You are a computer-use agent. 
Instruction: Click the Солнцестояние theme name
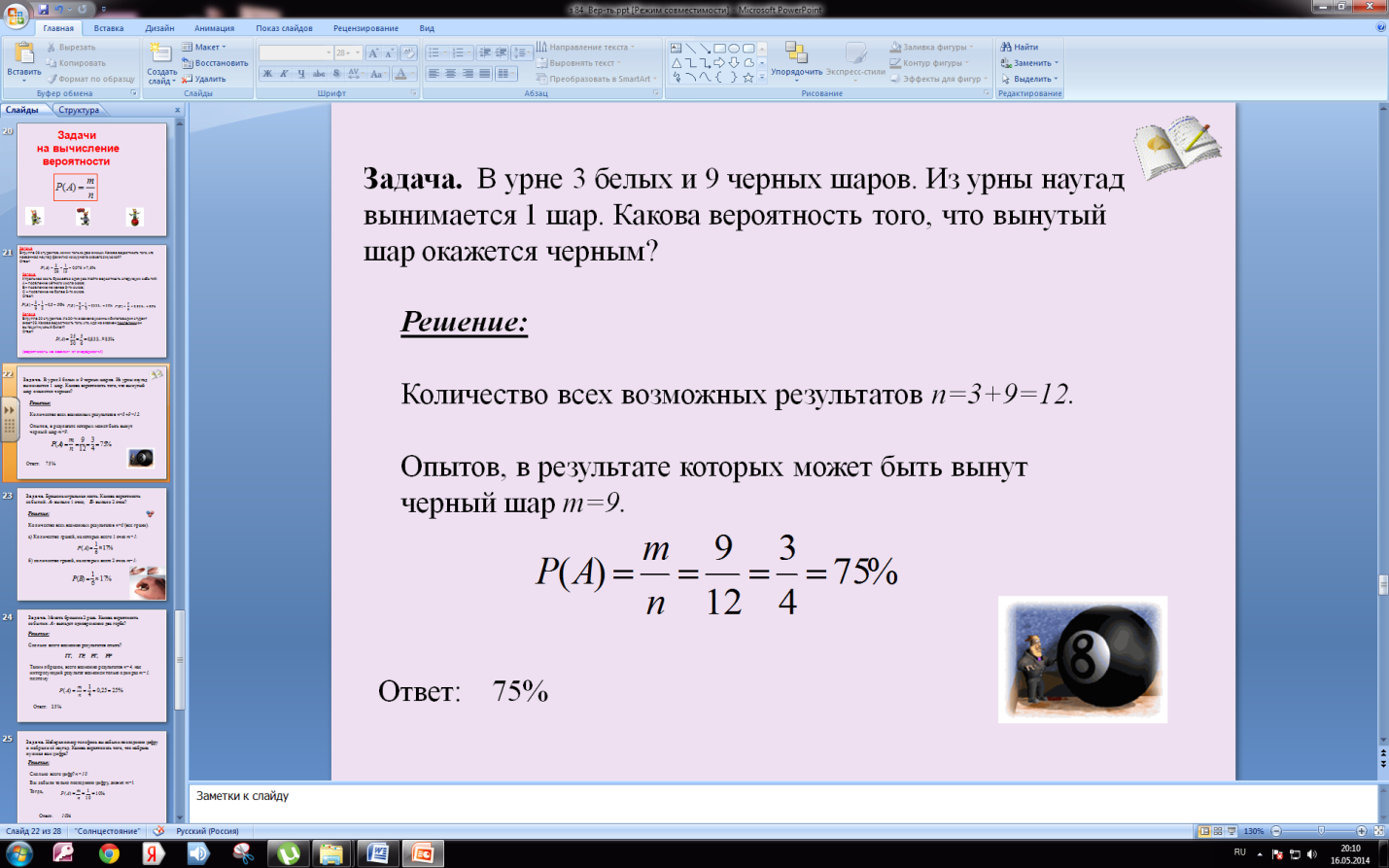(x=107, y=831)
